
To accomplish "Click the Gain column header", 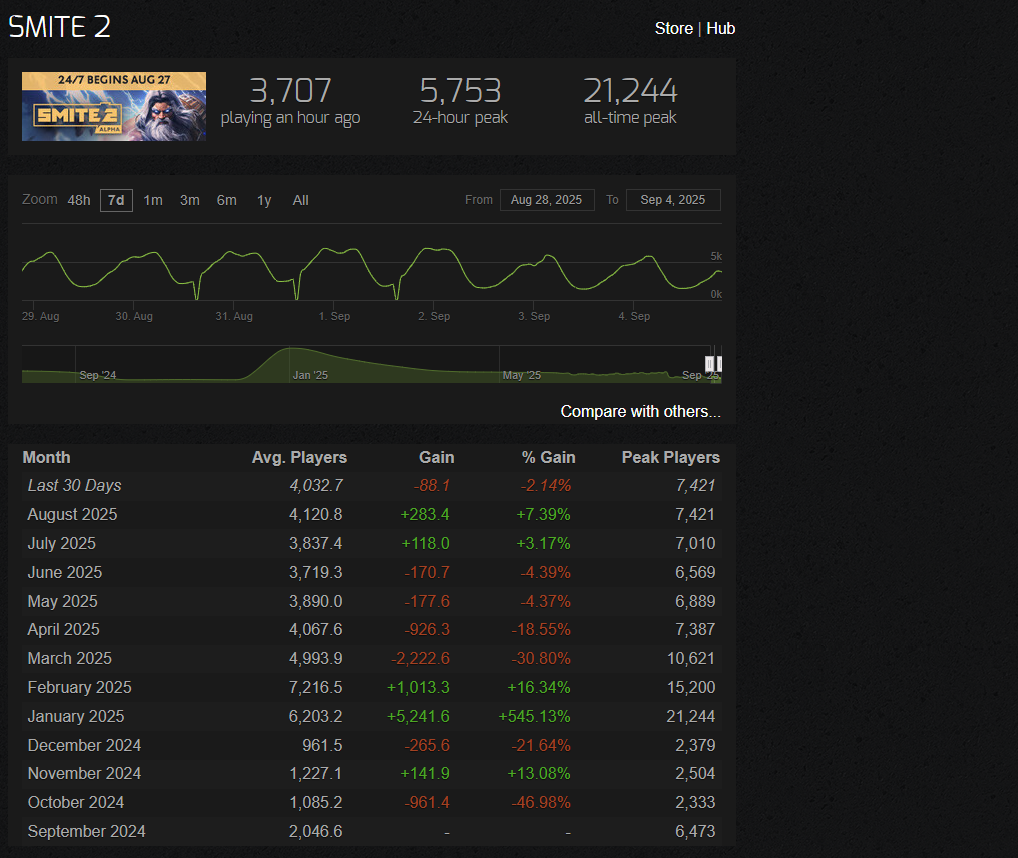I will (x=436, y=458).
